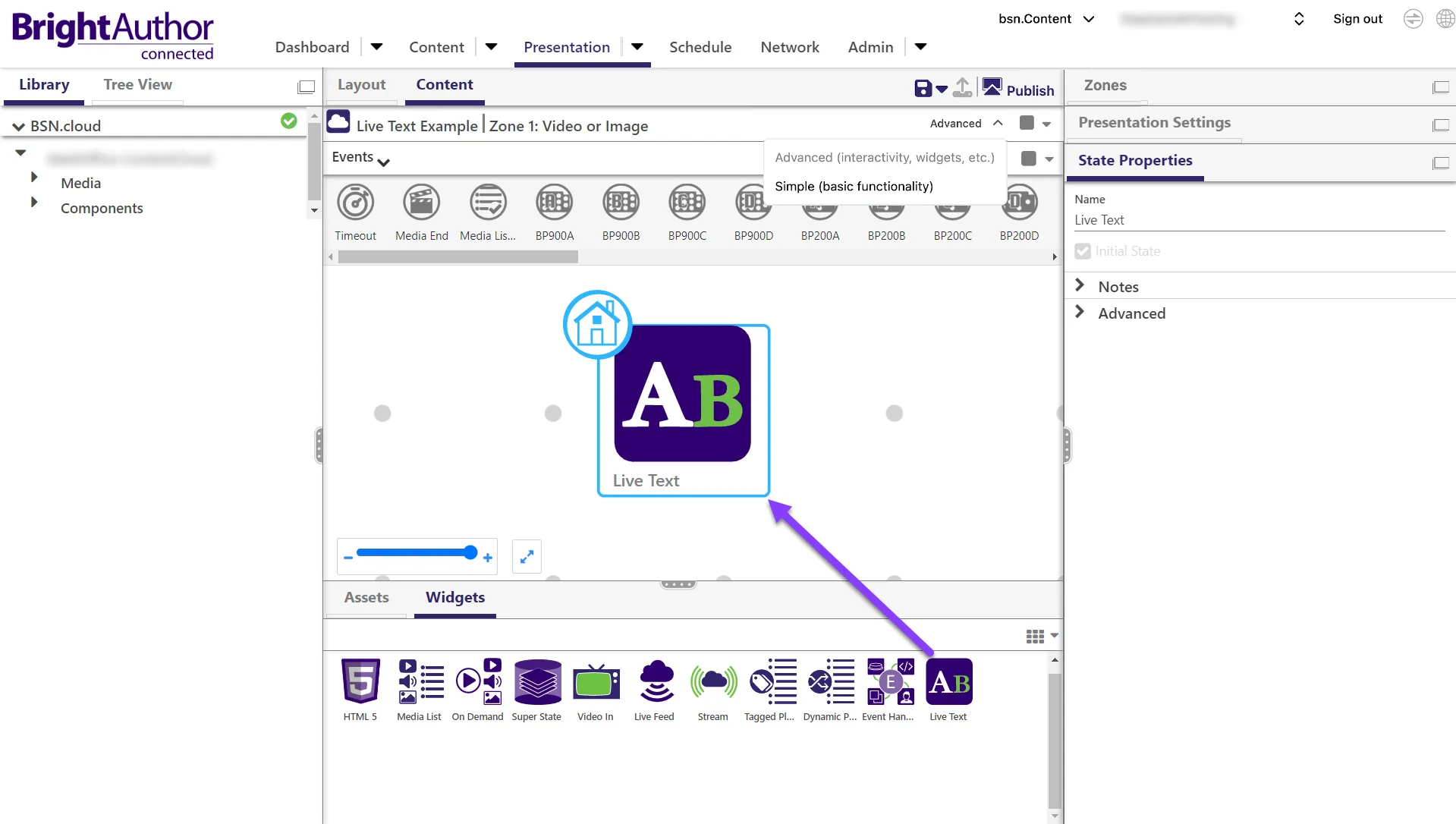The height and width of the screenshot is (824, 1456).
Task: Pick the BP900A event icon
Action: click(x=555, y=203)
